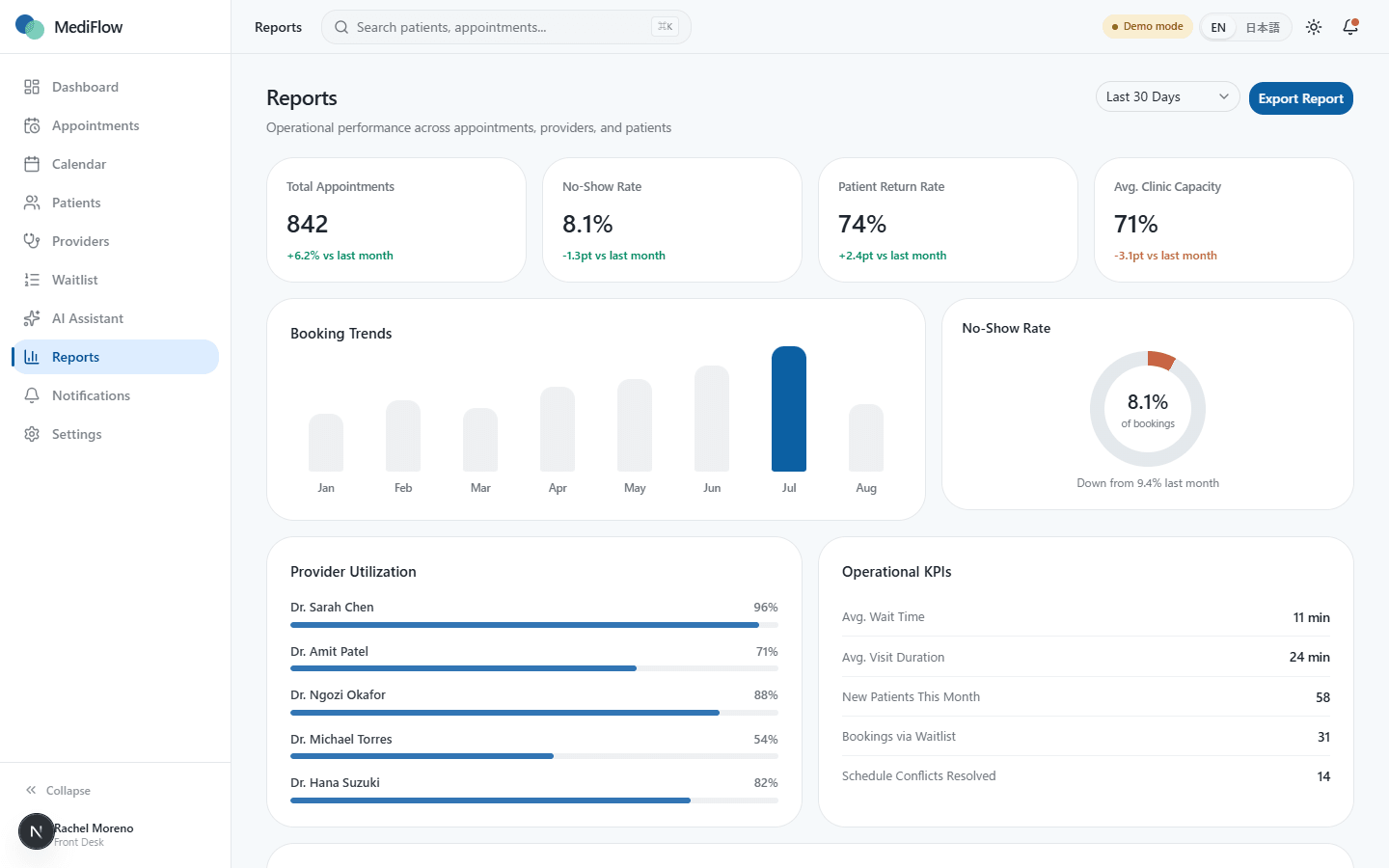The width and height of the screenshot is (1389, 868).
Task: Switch language to 日本語
Action: (x=1263, y=27)
